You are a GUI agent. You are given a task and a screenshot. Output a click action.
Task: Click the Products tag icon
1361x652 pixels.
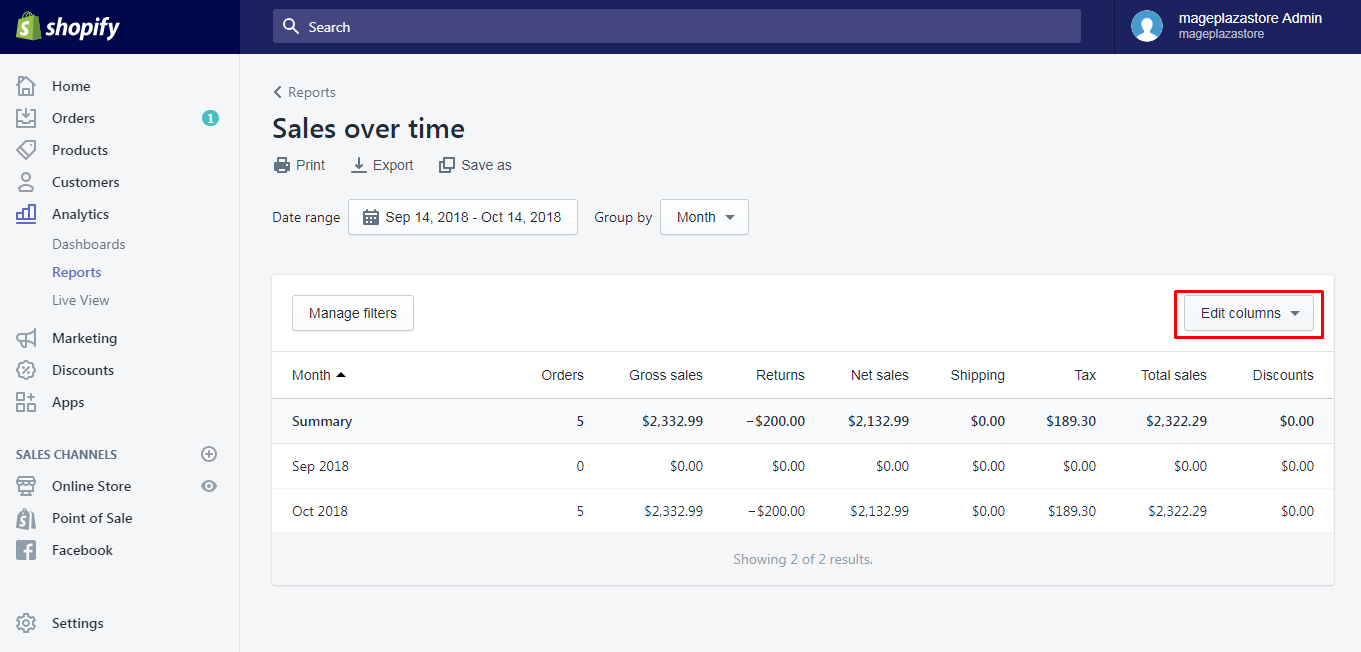tap(26, 150)
